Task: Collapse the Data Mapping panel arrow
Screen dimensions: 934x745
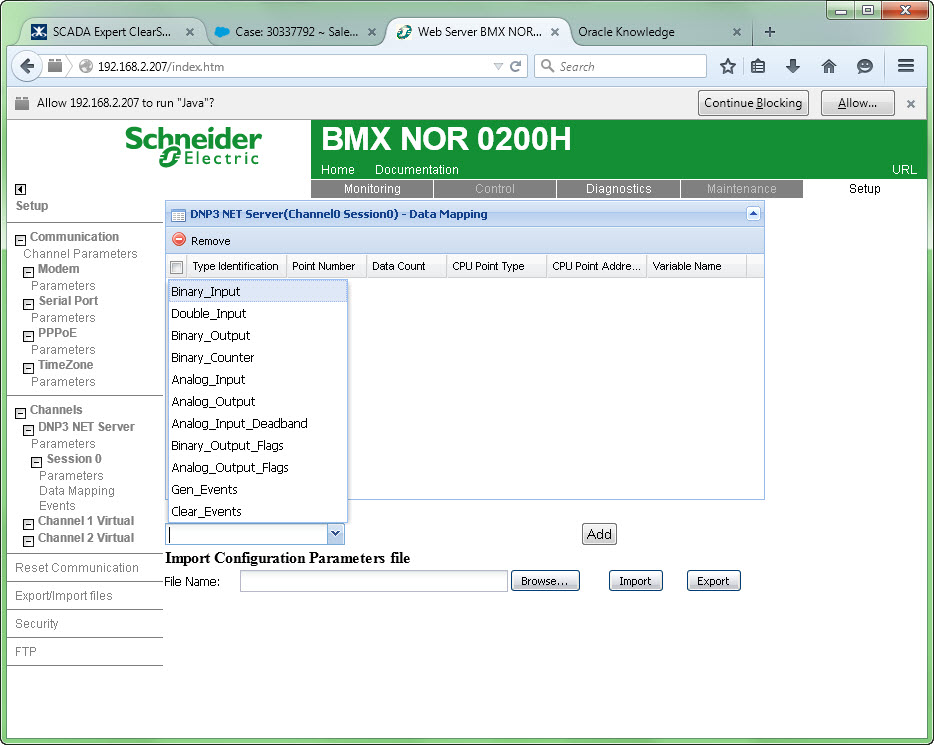Action: click(x=753, y=213)
